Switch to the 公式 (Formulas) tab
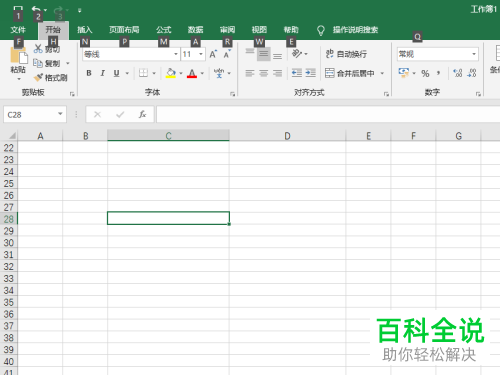Screen dimensions: 500x375 [163, 30]
